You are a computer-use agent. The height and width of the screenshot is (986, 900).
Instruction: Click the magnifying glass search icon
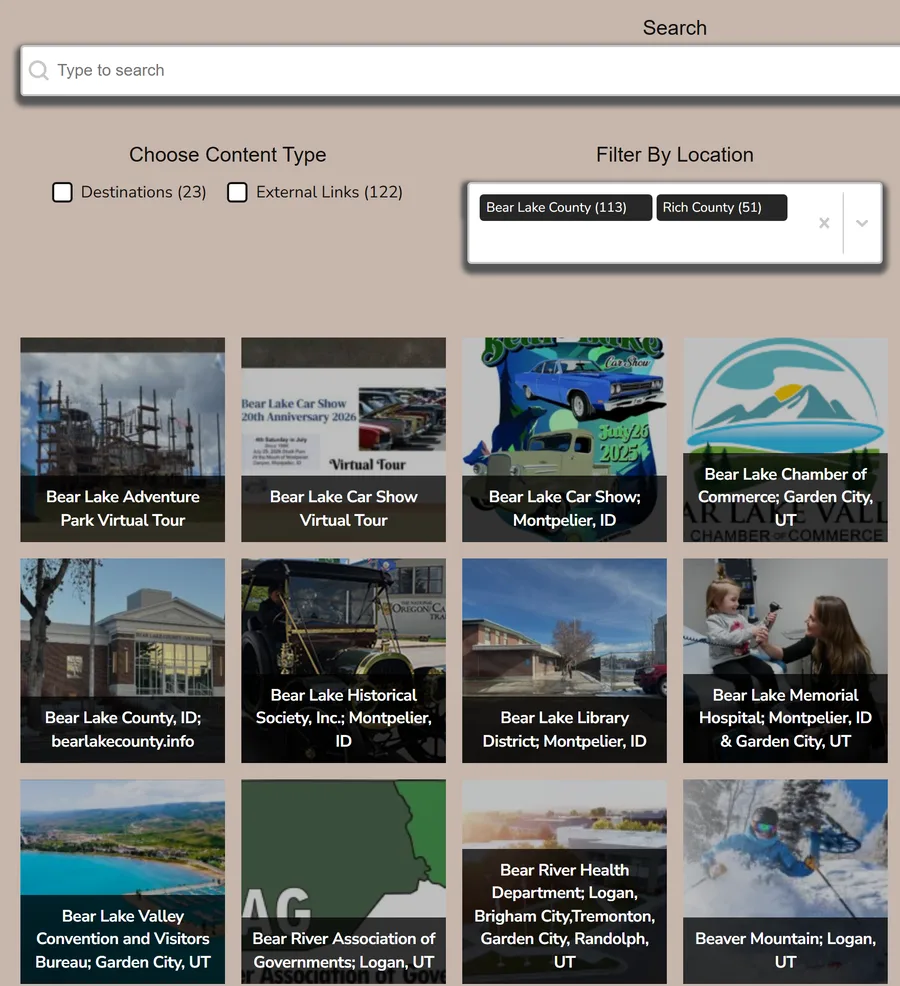[x=38, y=70]
